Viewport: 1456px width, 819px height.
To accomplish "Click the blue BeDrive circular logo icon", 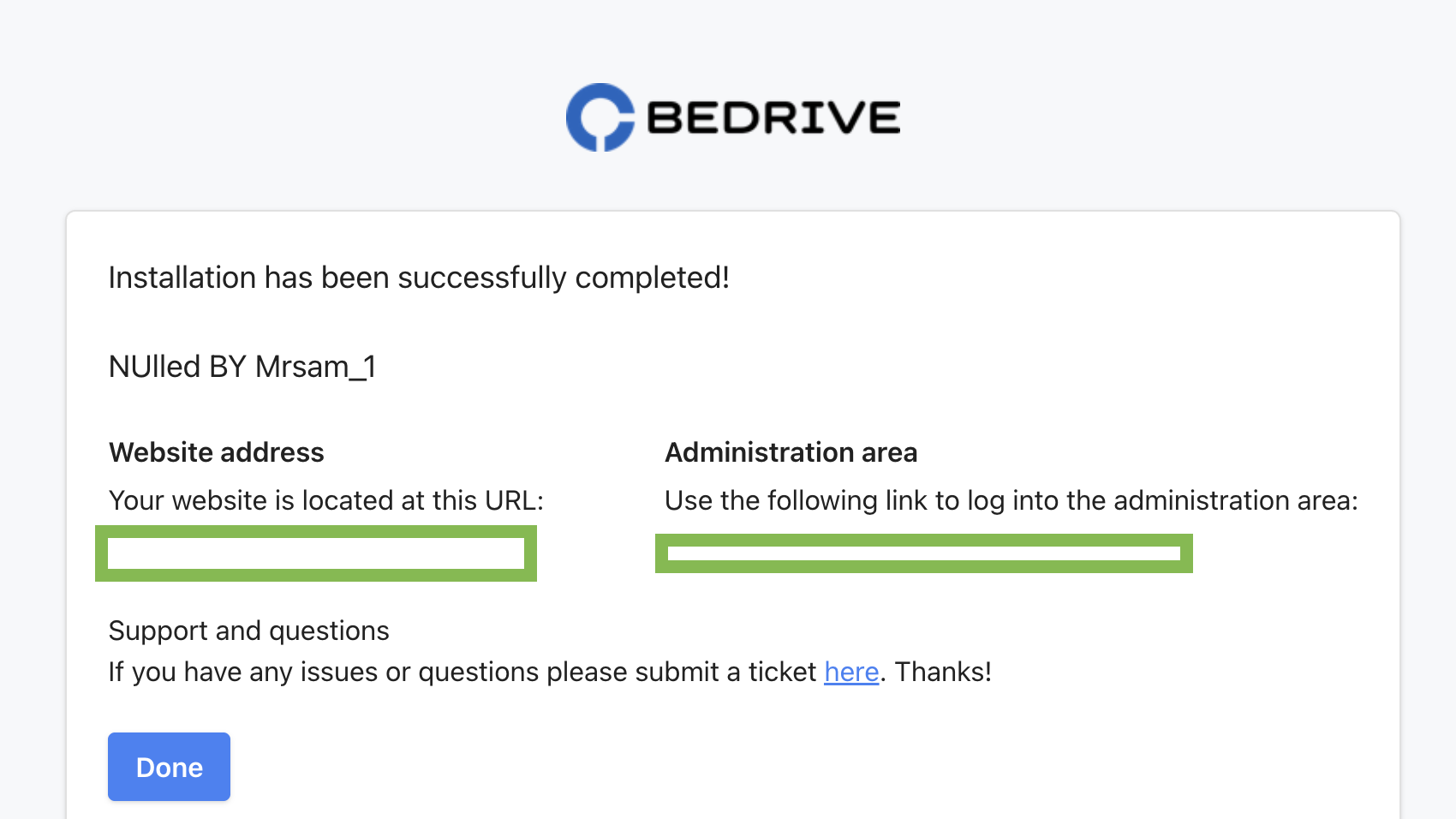I will 600,117.
